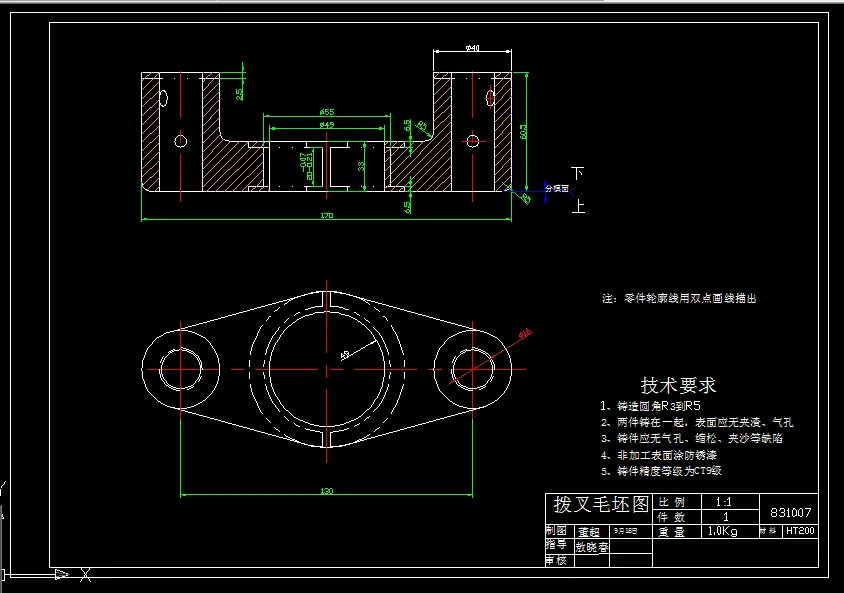Select requirement 1 铸造圆角R3到R5
Image resolution: width=844 pixels, height=593 pixels.
(650, 406)
